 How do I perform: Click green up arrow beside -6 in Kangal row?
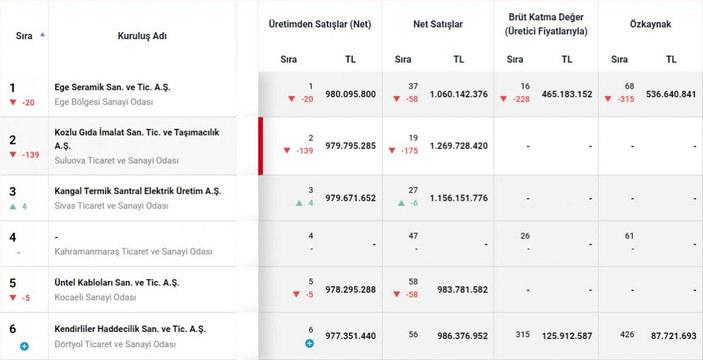click(x=401, y=203)
